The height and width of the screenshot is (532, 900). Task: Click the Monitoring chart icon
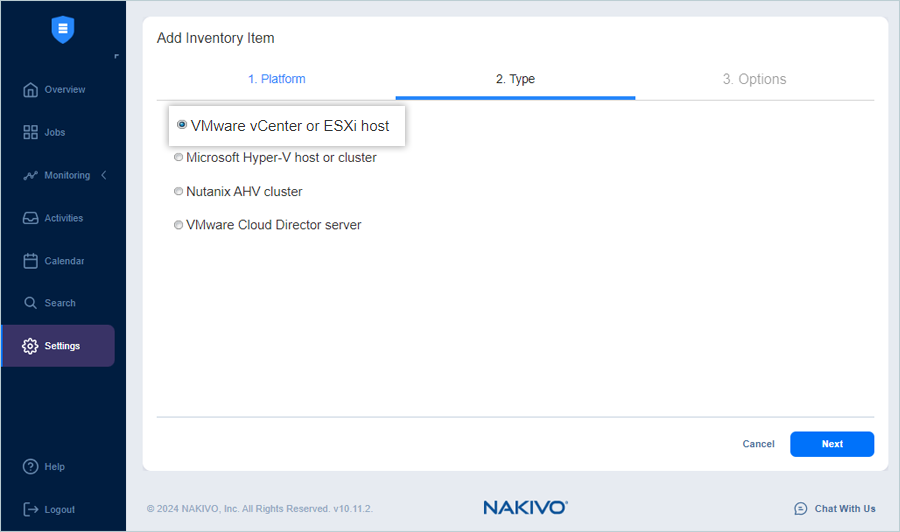pyautogui.click(x=30, y=175)
